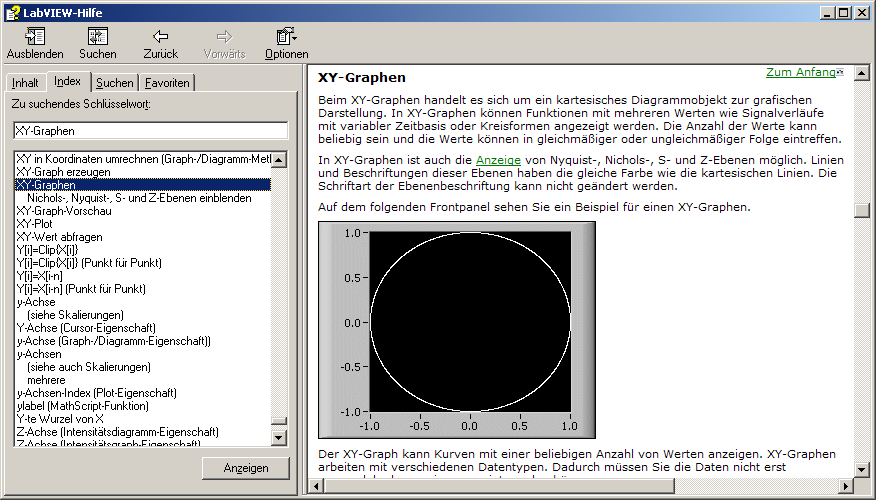Click help content horizontal scrollbar thumb
This screenshot has width=876, height=500.
click(499, 485)
